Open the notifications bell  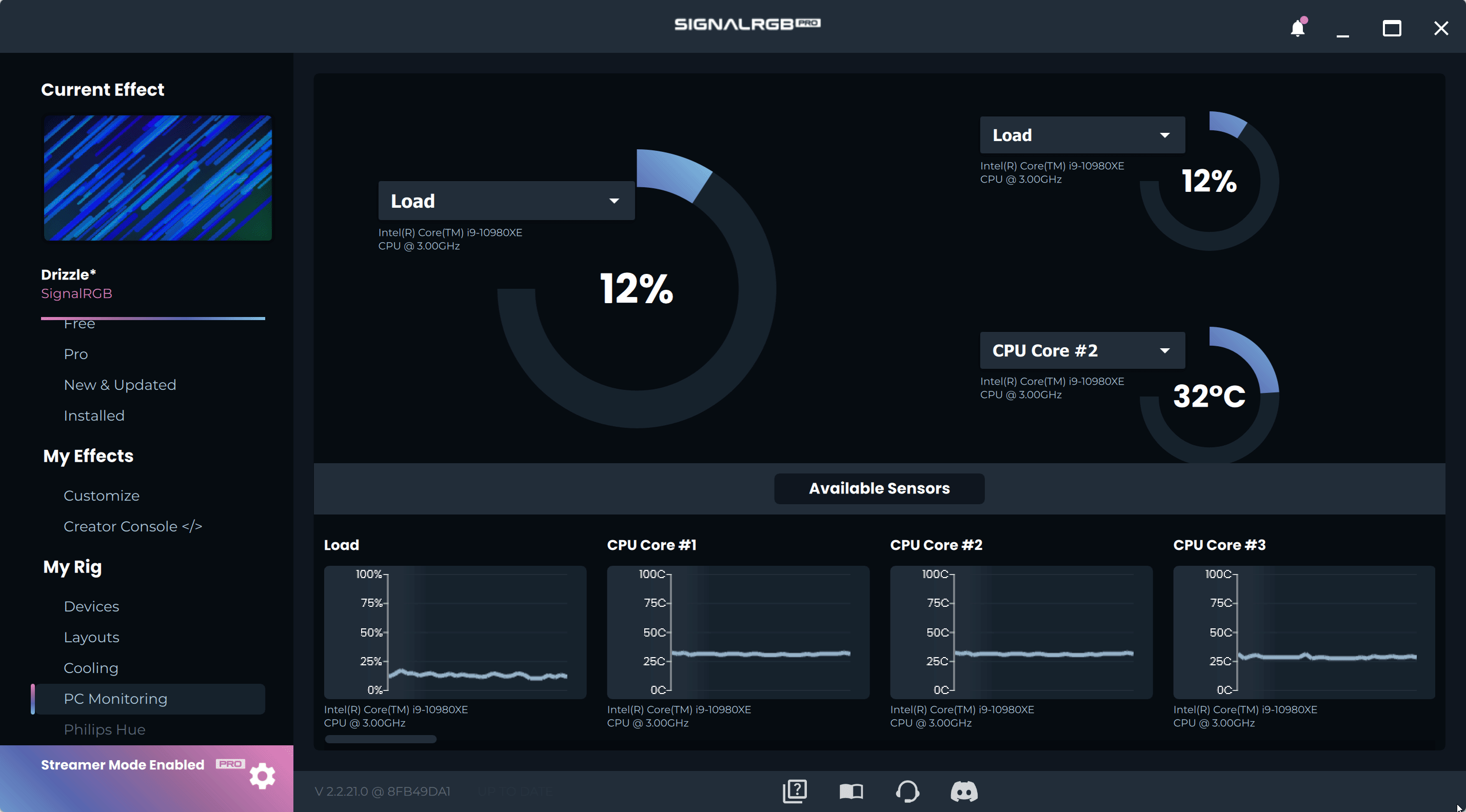[1297, 28]
